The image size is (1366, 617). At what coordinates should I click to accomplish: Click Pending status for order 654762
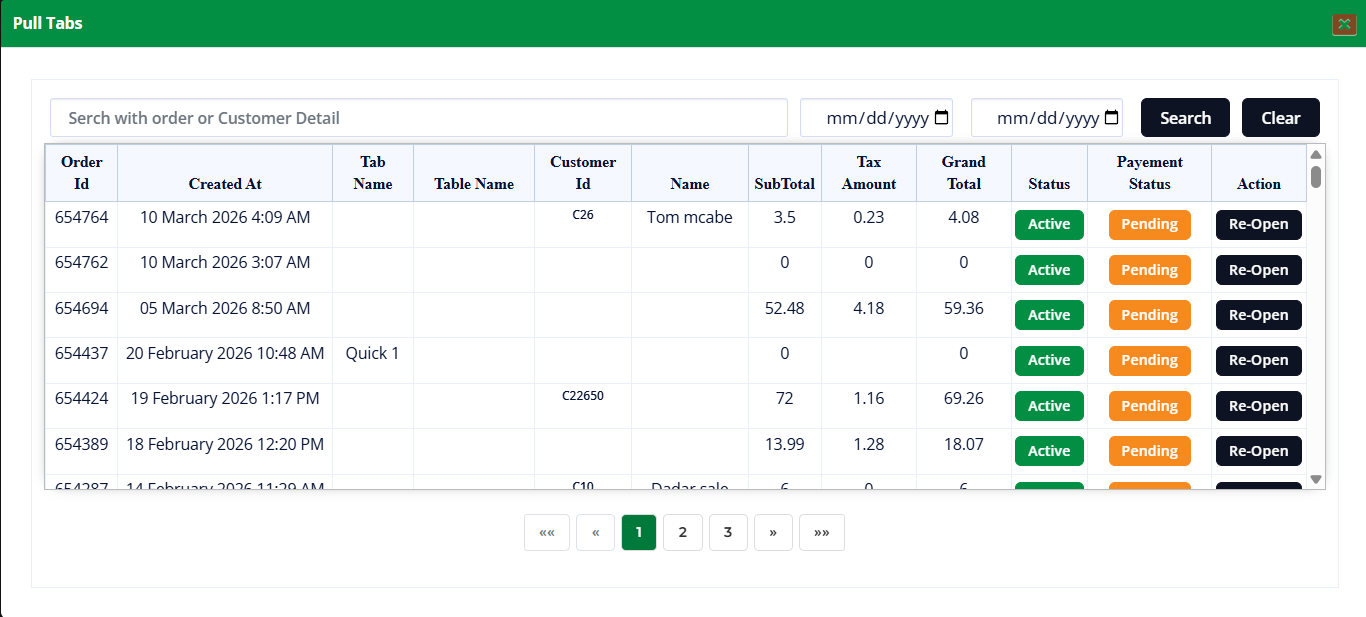click(x=1149, y=270)
